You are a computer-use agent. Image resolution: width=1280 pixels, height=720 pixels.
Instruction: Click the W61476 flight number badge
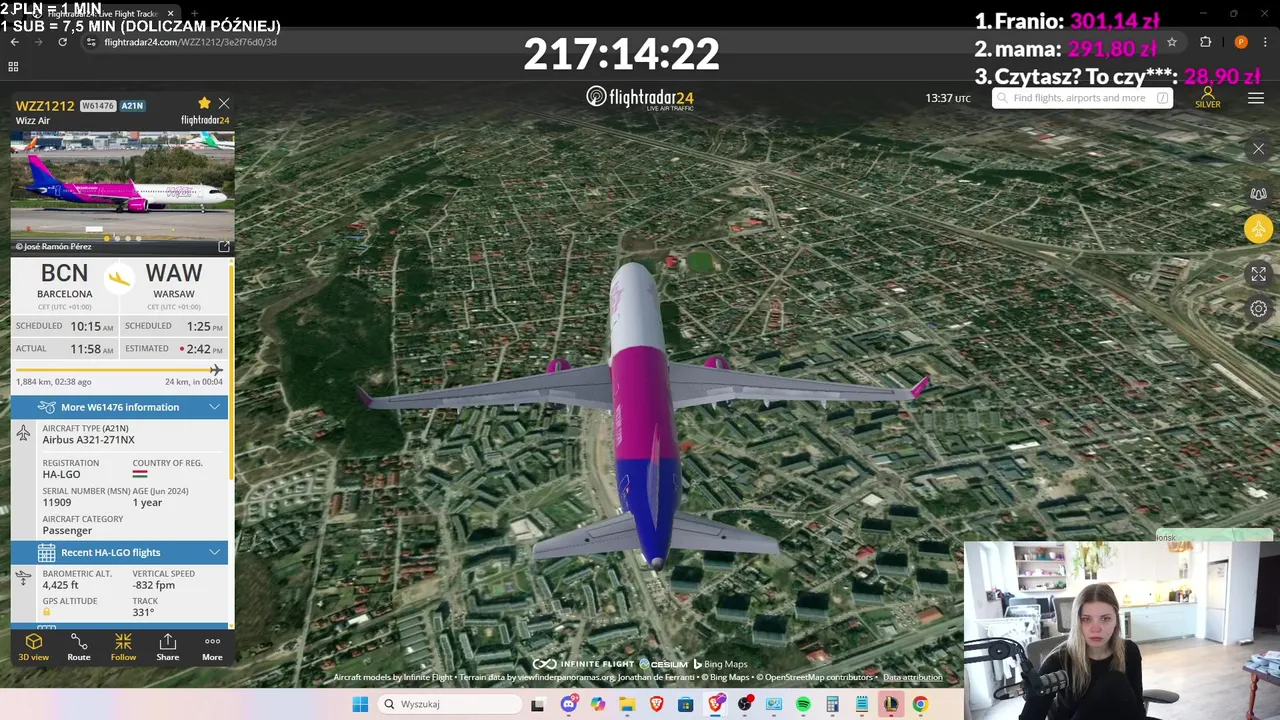tap(98, 106)
